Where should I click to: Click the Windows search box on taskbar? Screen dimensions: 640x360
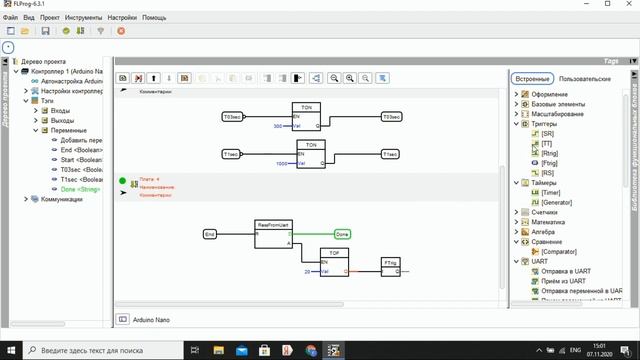[103, 350]
